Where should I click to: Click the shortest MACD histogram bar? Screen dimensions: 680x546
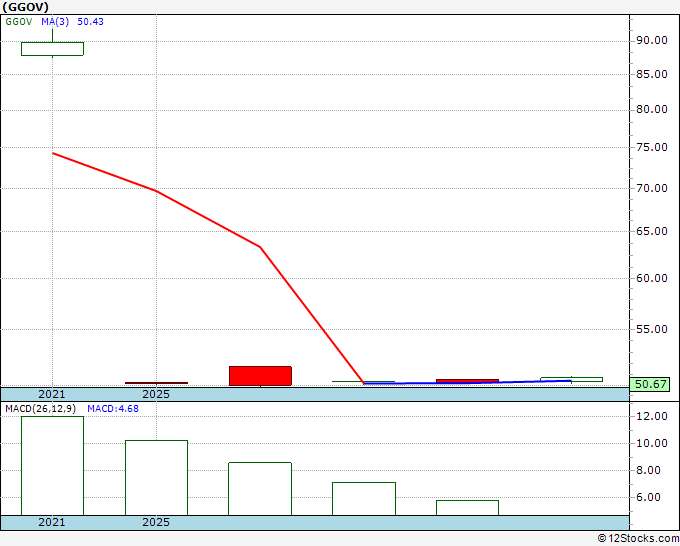pos(468,508)
